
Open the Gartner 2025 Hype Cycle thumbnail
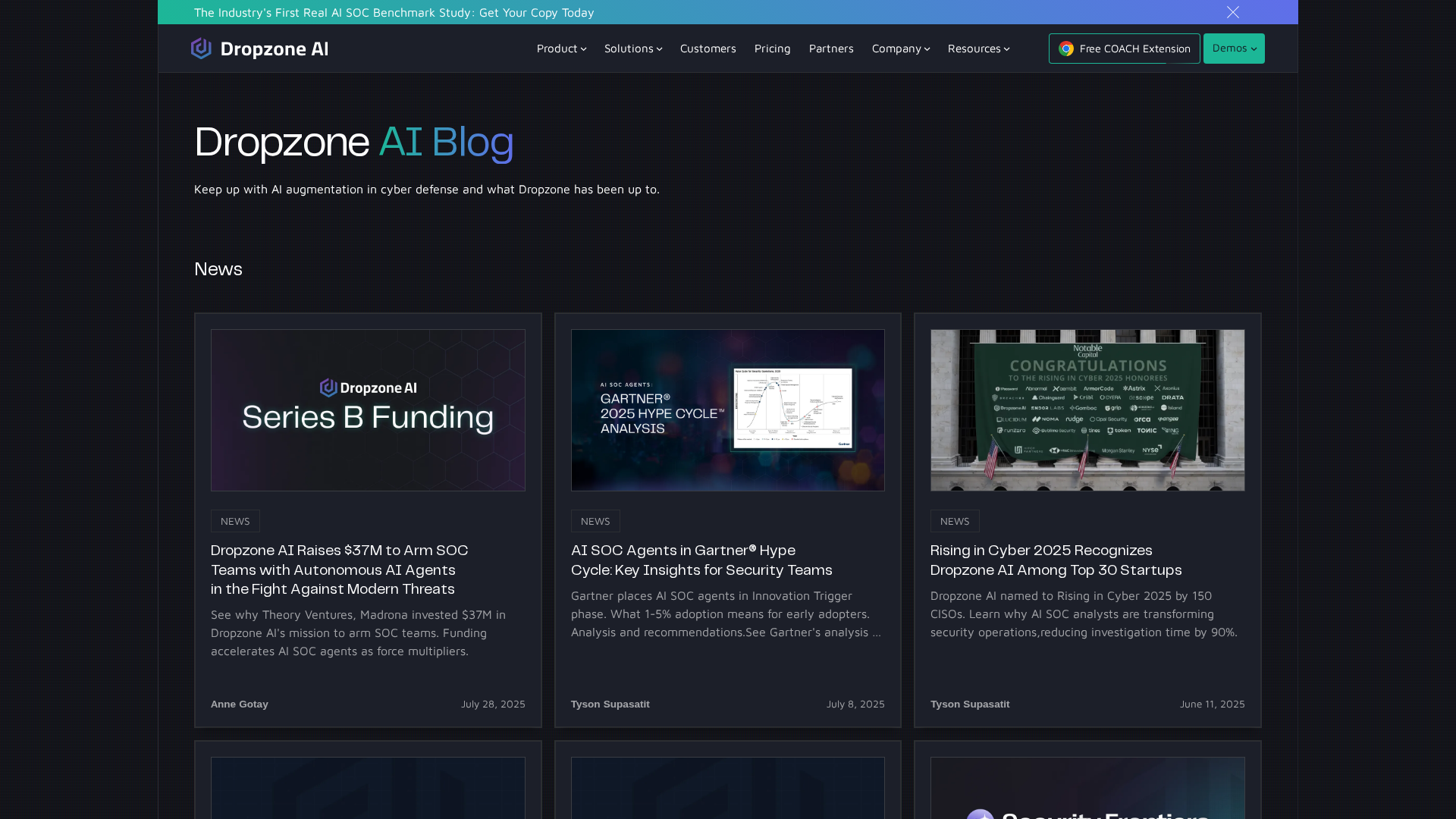click(727, 410)
